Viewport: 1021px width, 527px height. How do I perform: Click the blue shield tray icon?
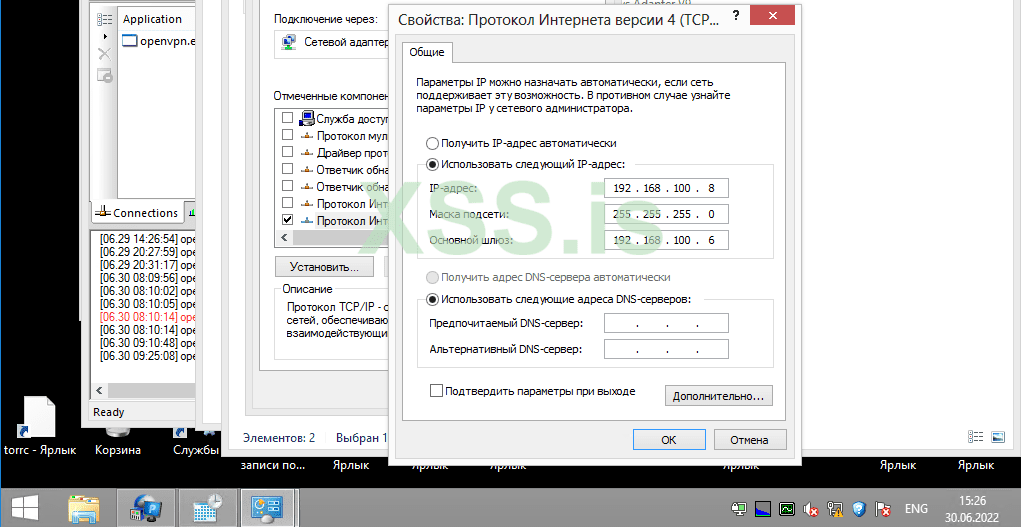tap(859, 509)
